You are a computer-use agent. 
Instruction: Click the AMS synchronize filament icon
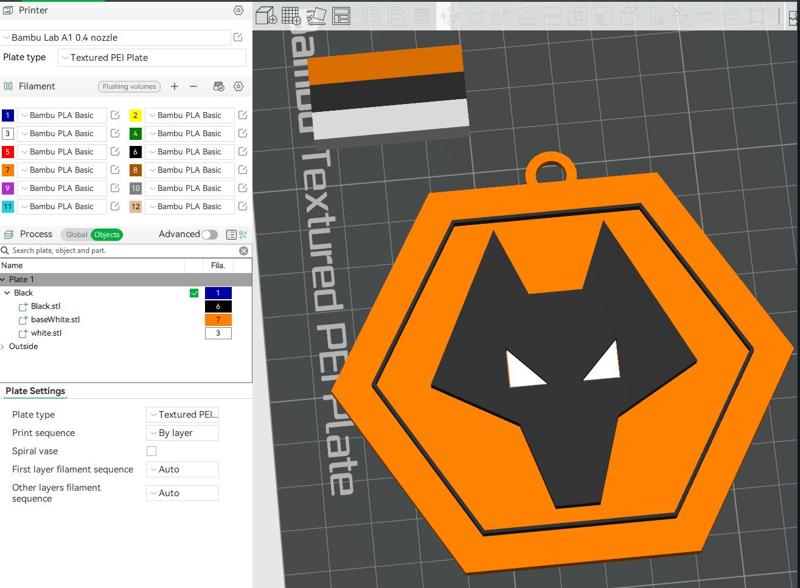tap(219, 86)
